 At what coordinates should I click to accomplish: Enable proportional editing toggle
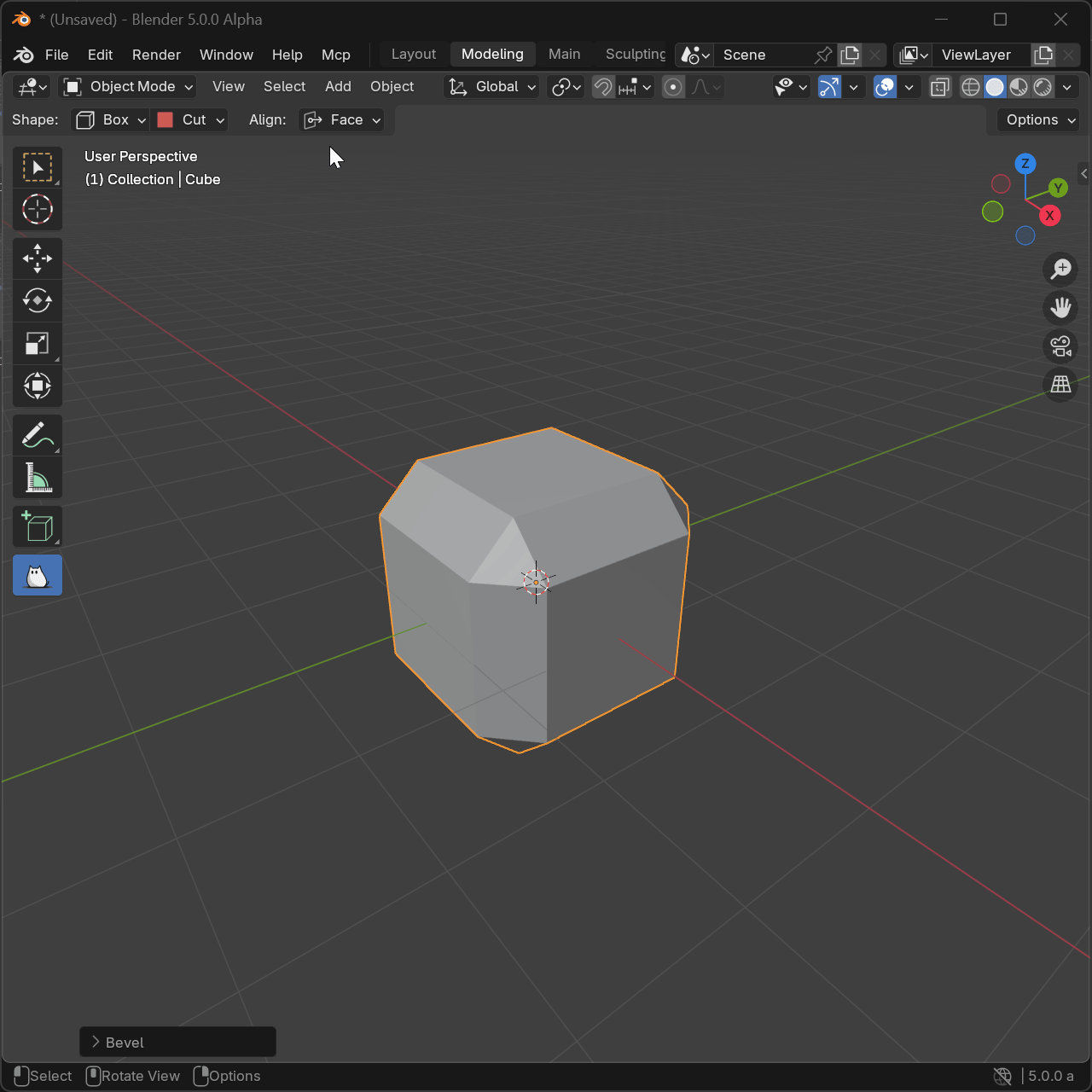pos(673,87)
